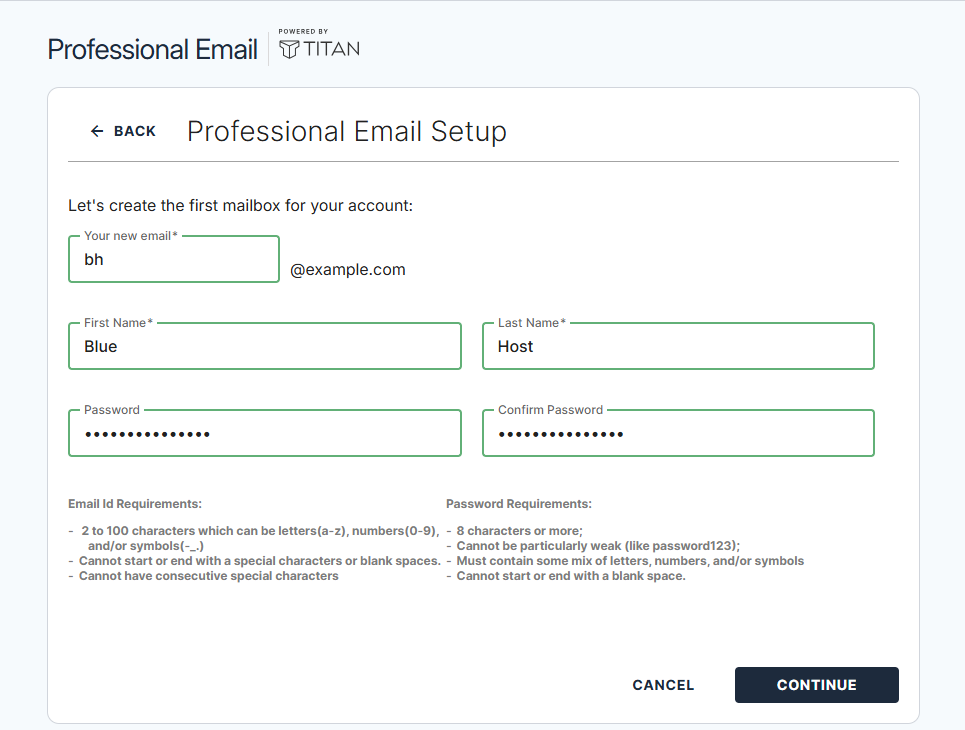Click the BACK label to return

(x=133, y=131)
